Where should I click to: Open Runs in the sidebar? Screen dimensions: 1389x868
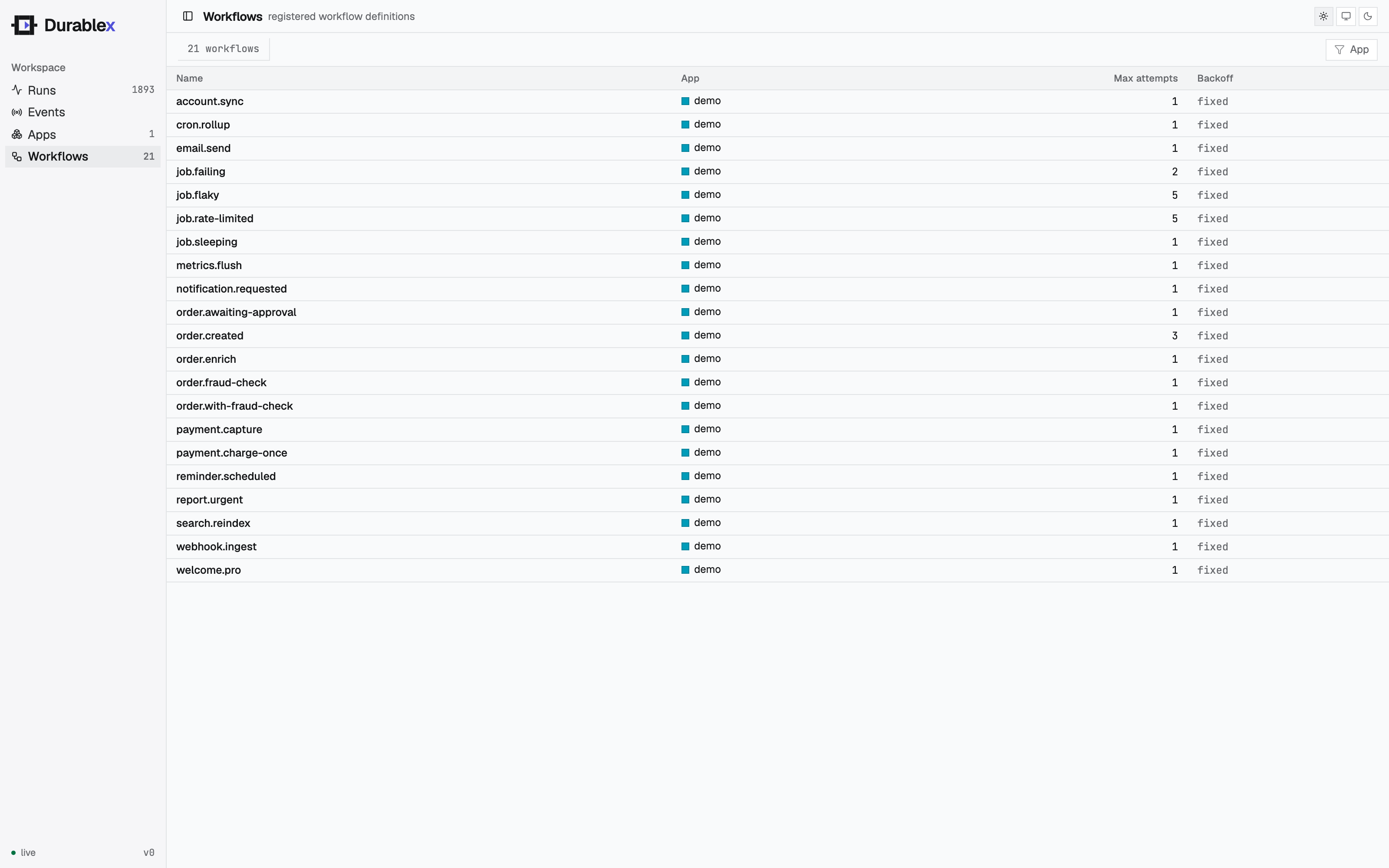(x=82, y=90)
